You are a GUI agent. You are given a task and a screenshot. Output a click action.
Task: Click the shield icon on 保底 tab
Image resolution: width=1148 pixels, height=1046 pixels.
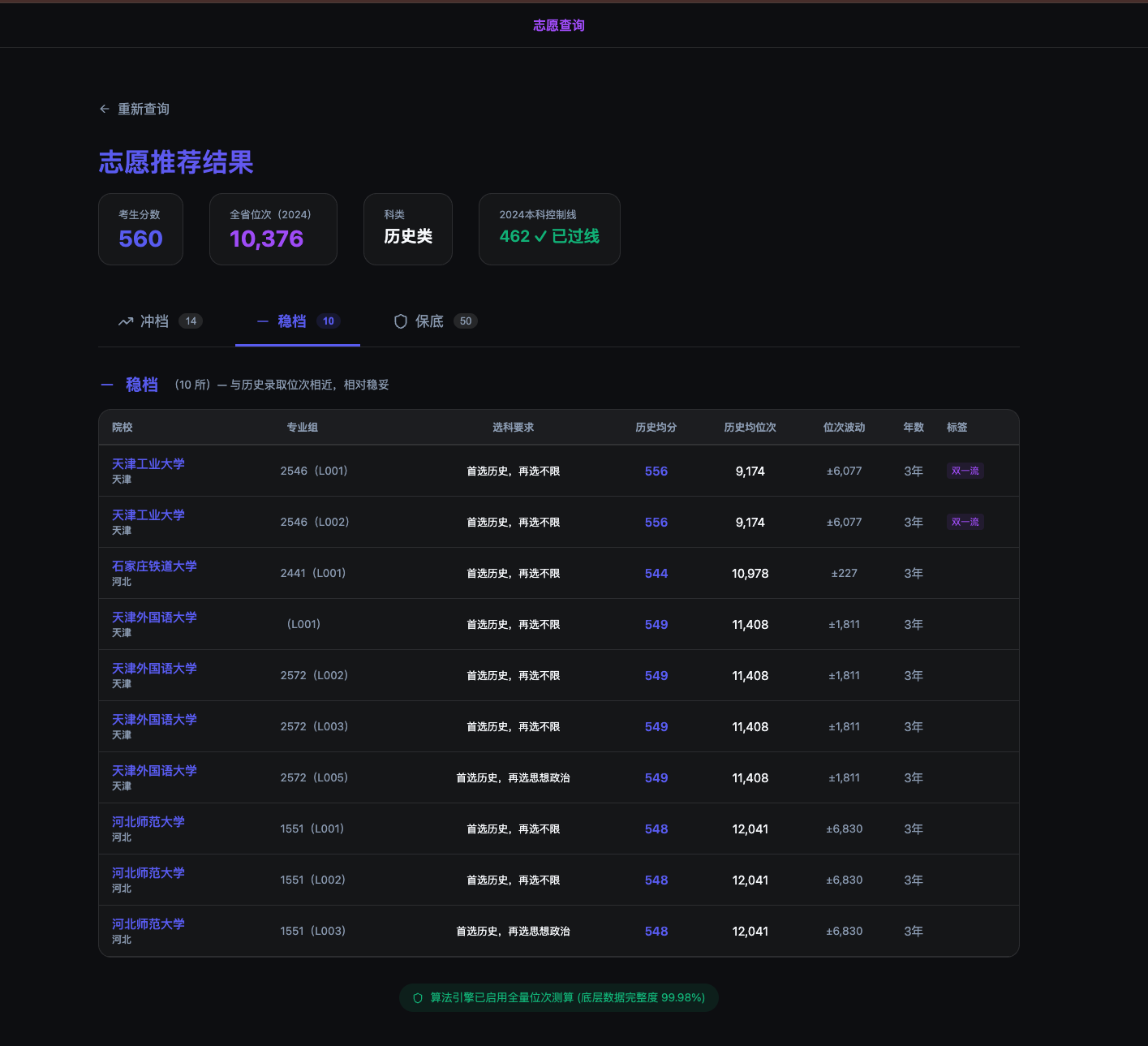401,321
